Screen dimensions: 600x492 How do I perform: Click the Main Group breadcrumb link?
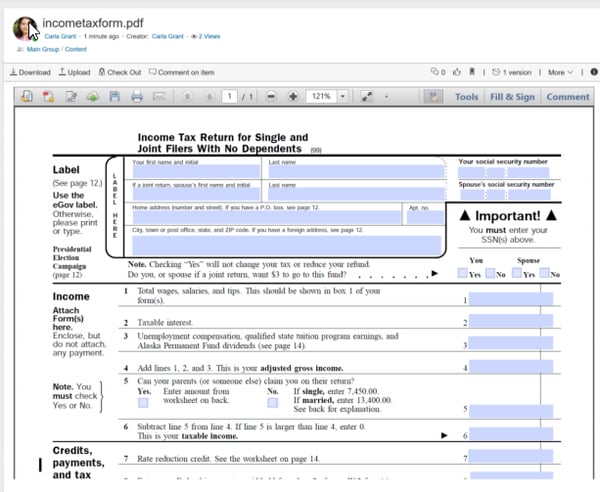coord(43,48)
